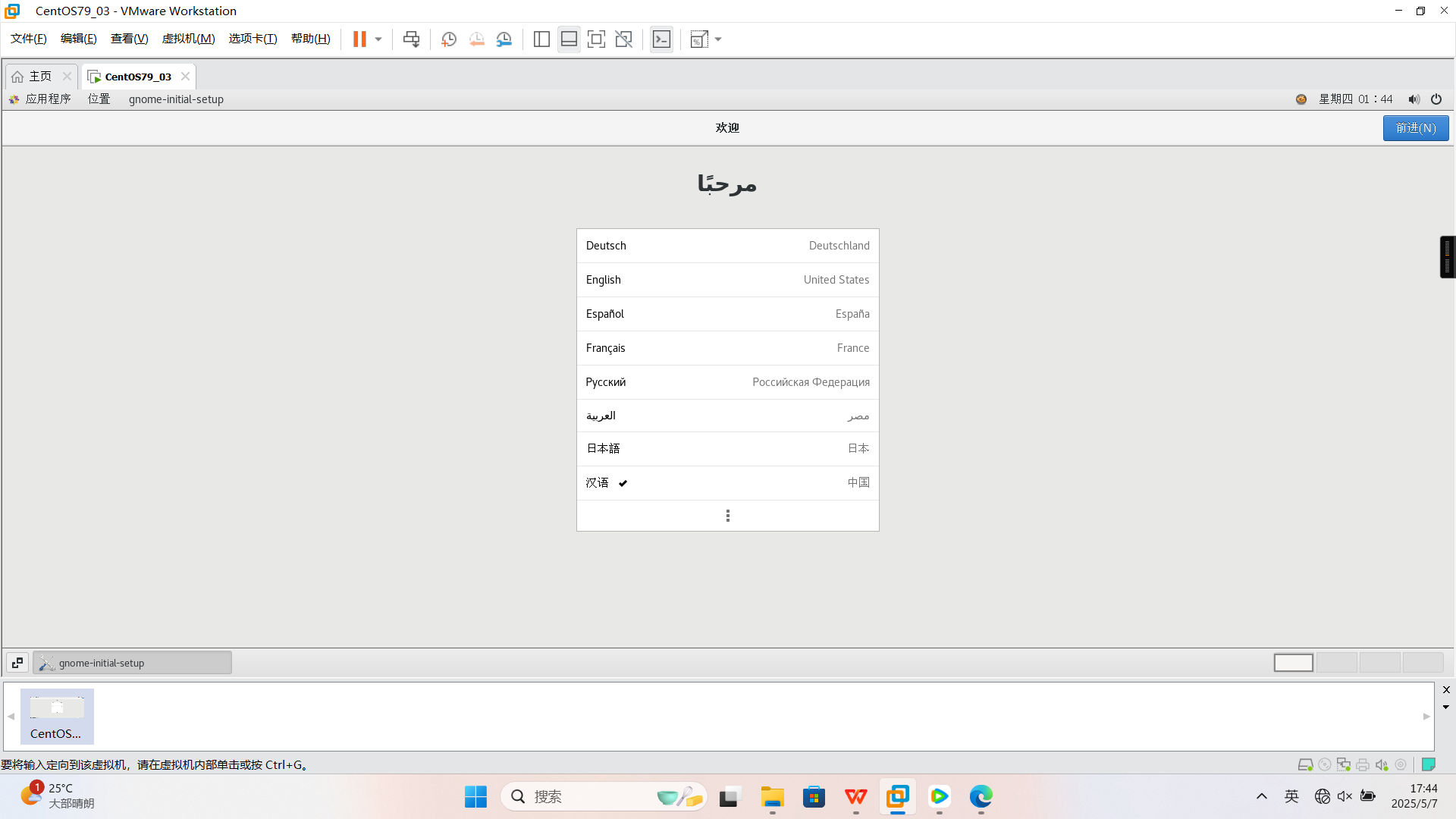Click the VMware pause virtual machine icon
Image resolution: width=1456 pixels, height=819 pixels.
pos(359,39)
